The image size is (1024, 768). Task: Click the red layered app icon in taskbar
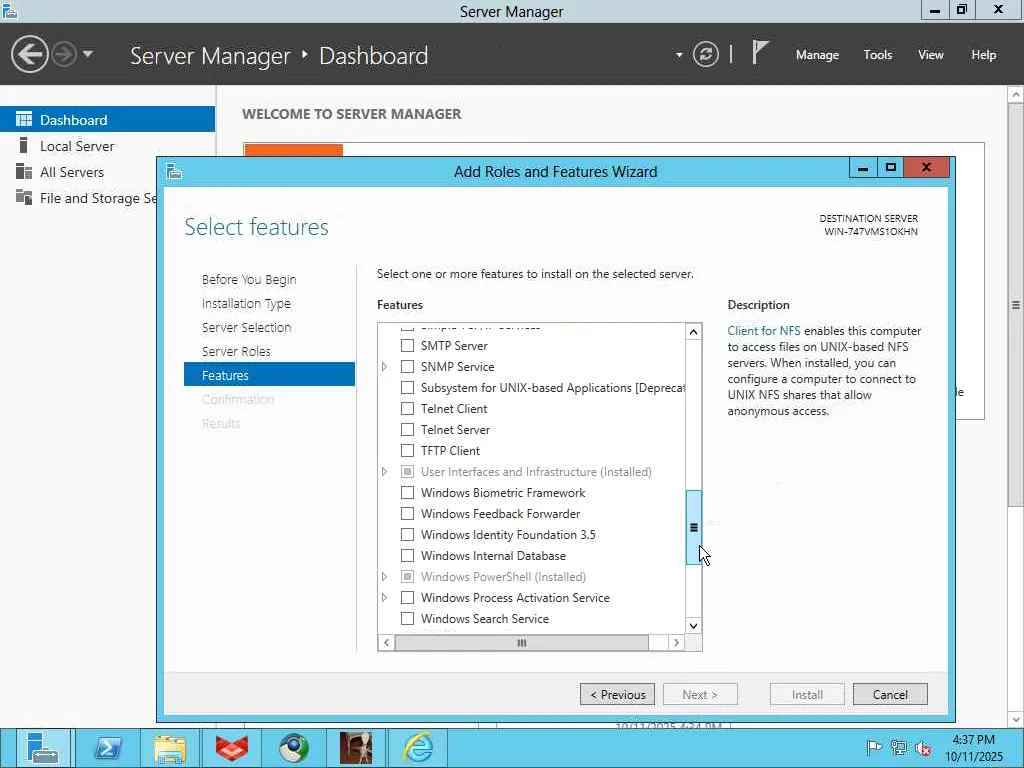coord(232,748)
